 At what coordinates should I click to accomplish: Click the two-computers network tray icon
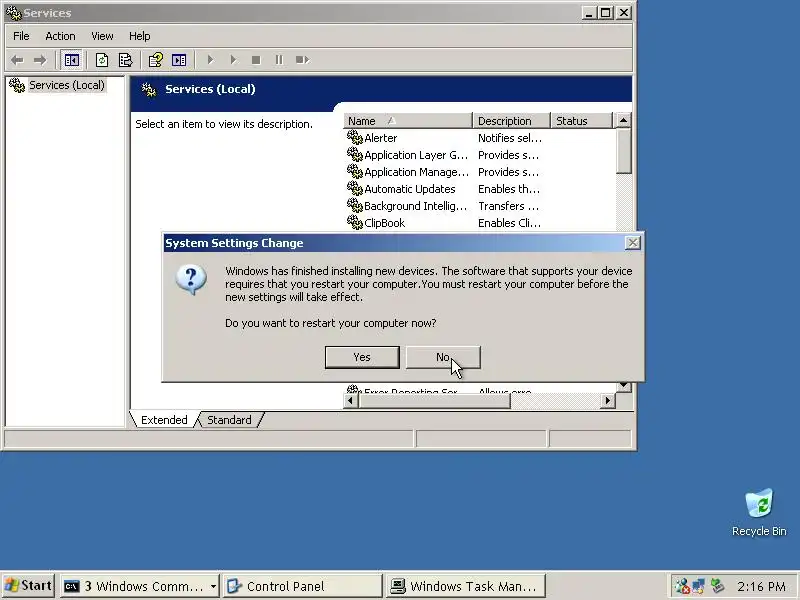tap(698, 586)
